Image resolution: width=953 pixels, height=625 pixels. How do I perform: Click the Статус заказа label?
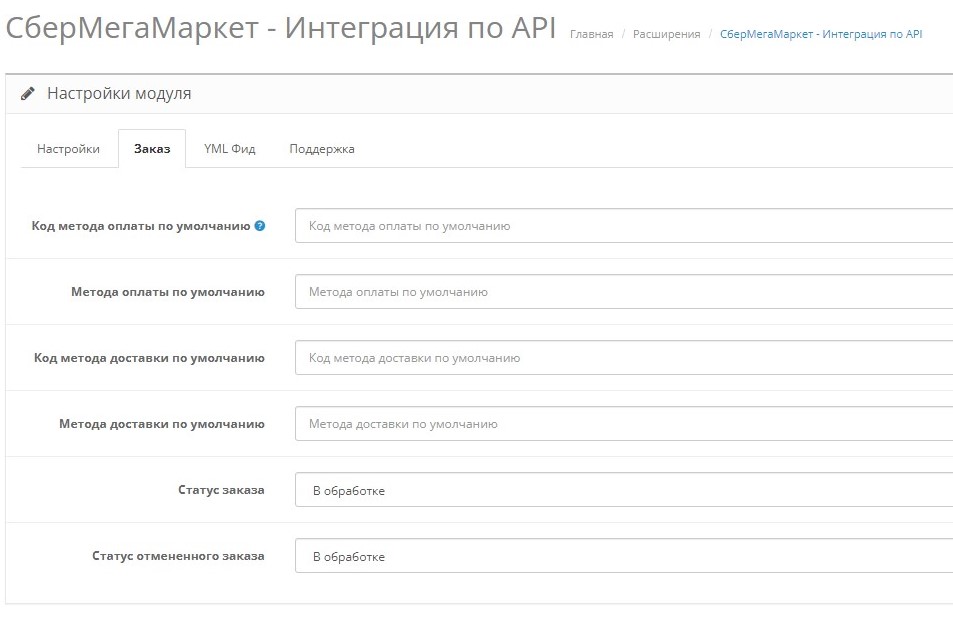[221, 490]
